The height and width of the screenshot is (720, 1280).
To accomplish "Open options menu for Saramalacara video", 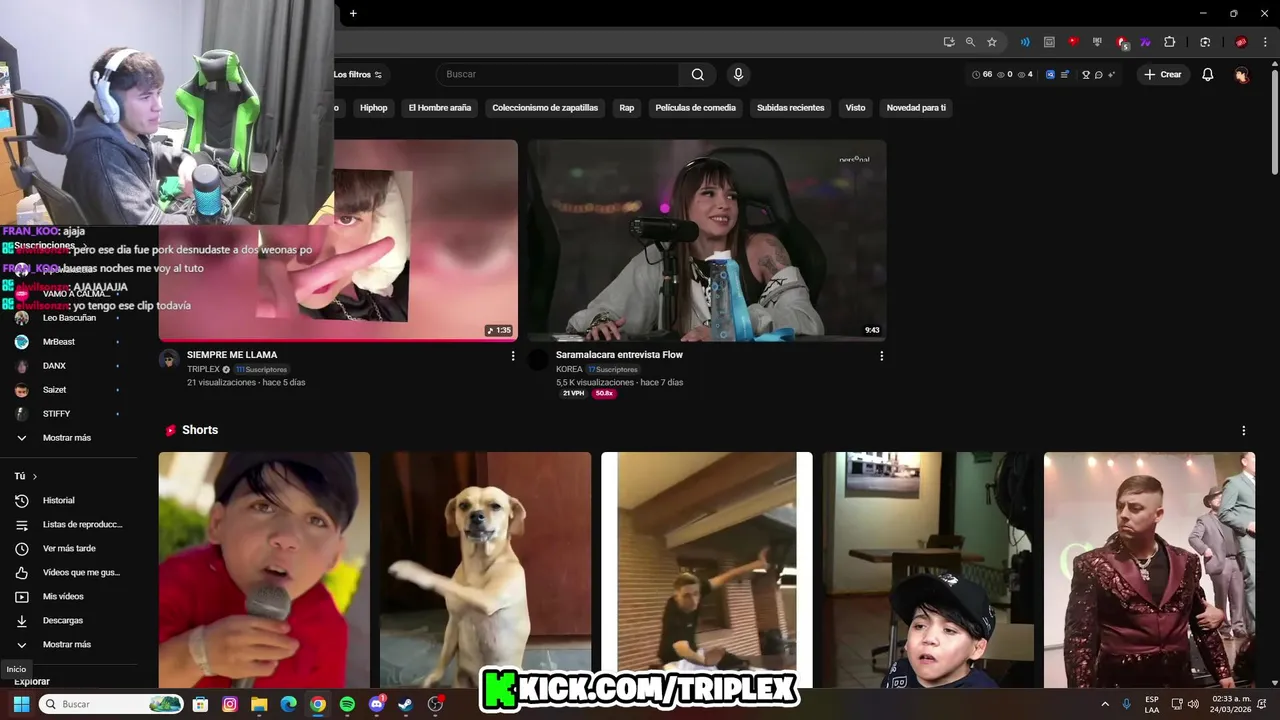I will [881, 356].
